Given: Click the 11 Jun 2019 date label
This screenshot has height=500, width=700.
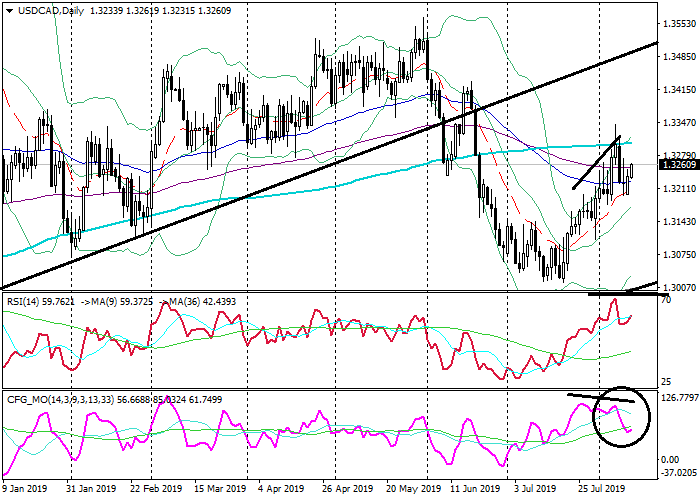Looking at the screenshot, I should point(475,488).
